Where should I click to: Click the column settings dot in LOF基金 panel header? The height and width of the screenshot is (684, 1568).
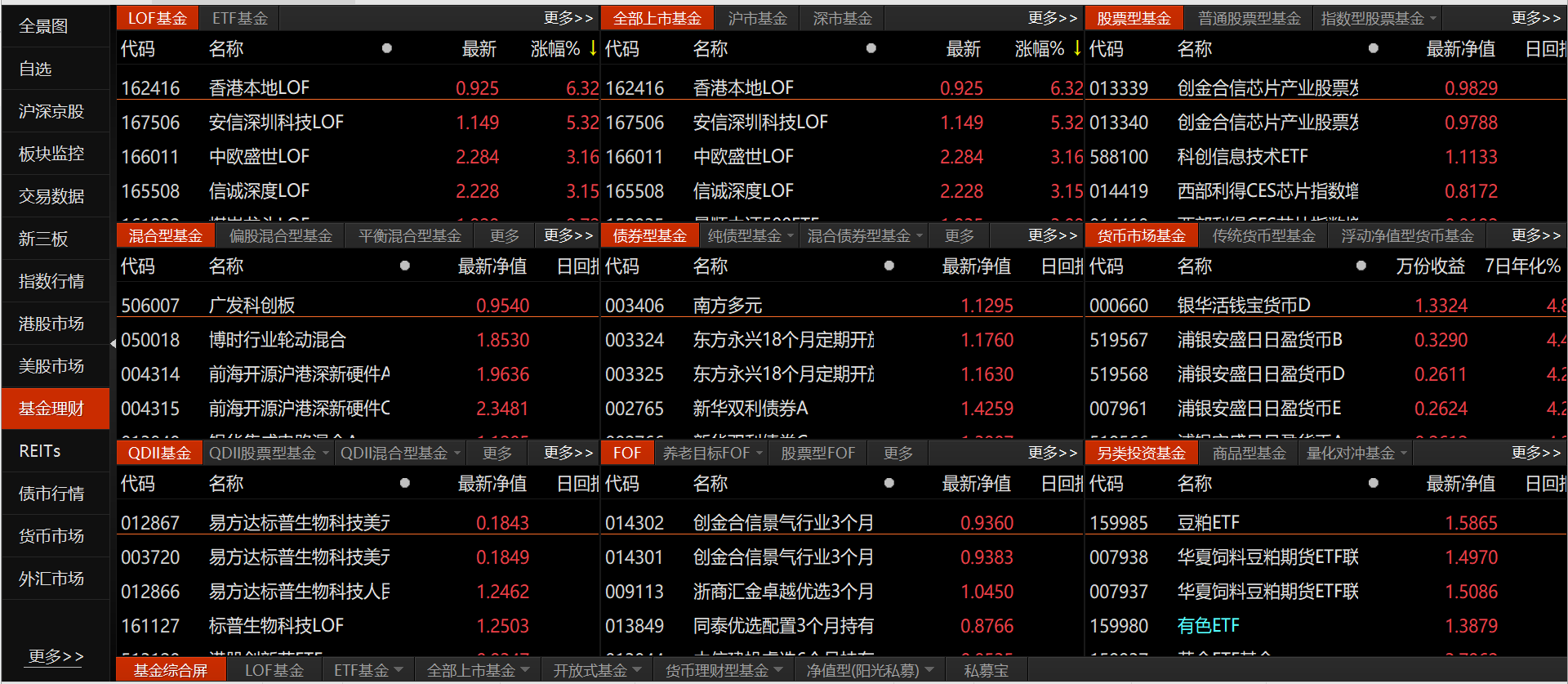click(x=387, y=48)
